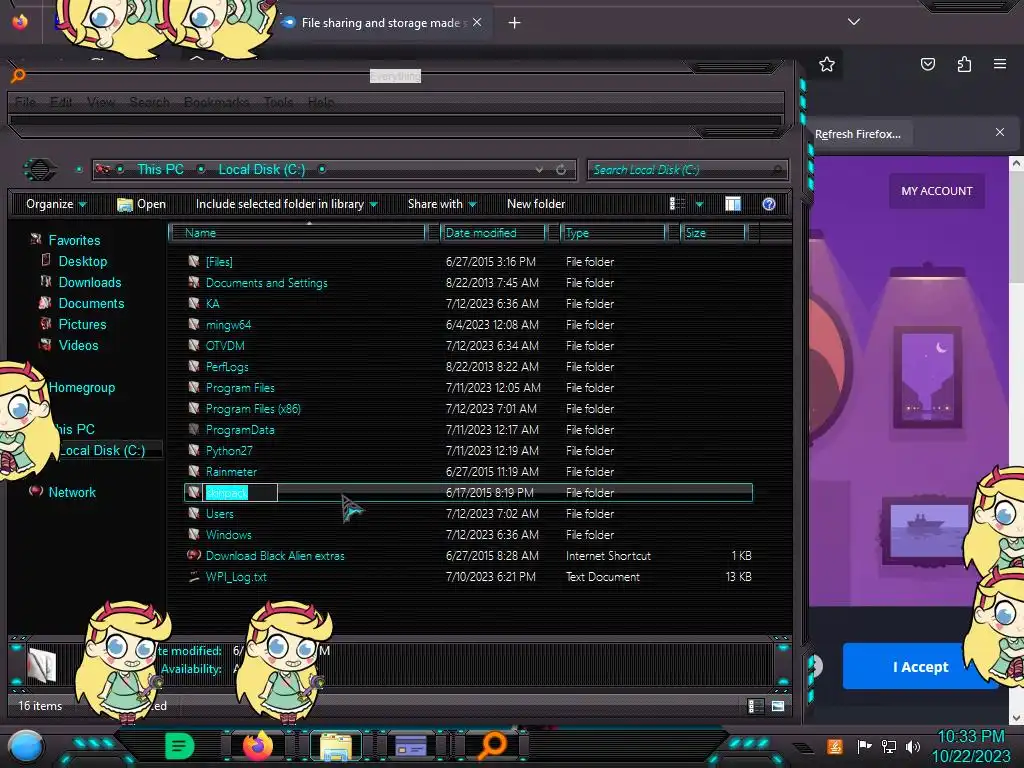
Task: Select Homegroup in navigation pane
Action: (82, 387)
